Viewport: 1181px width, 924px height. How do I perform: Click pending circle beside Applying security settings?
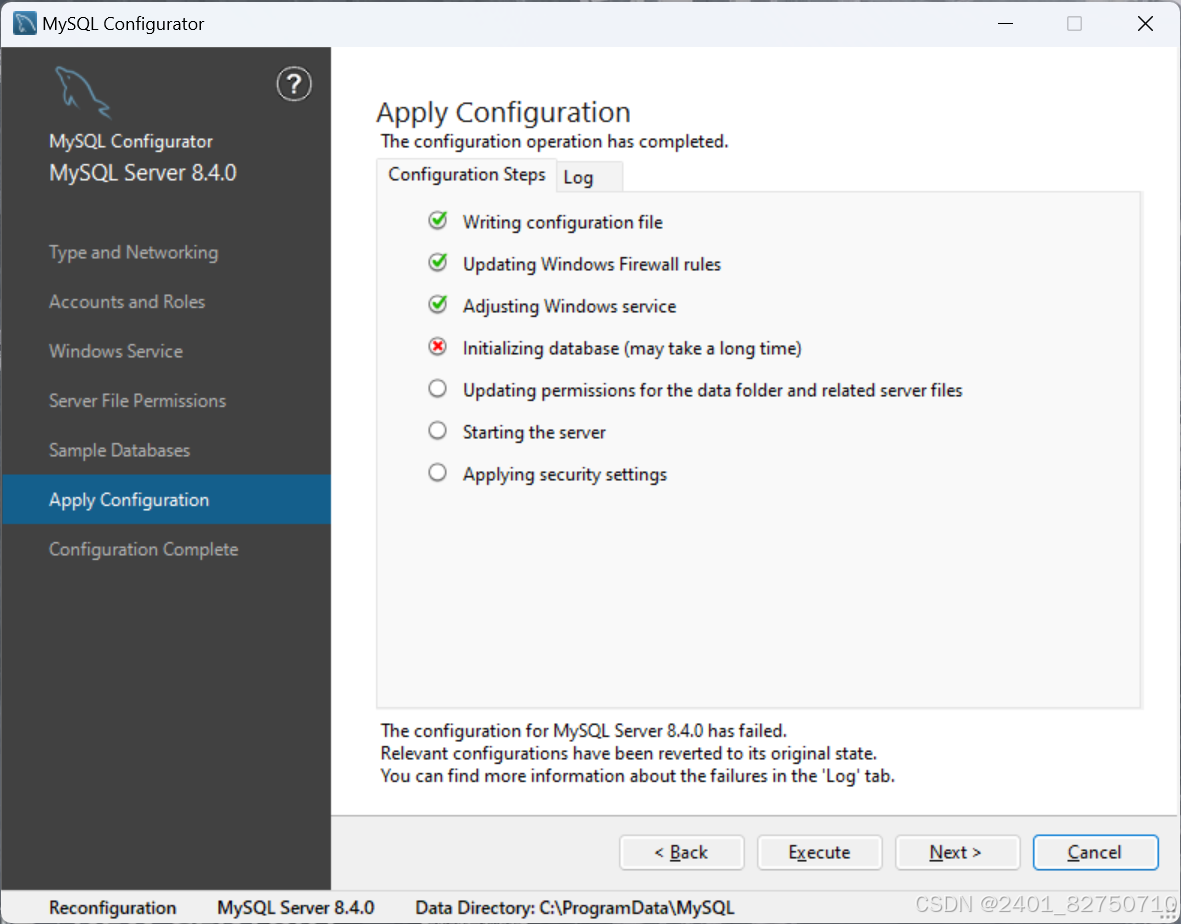coord(438,473)
